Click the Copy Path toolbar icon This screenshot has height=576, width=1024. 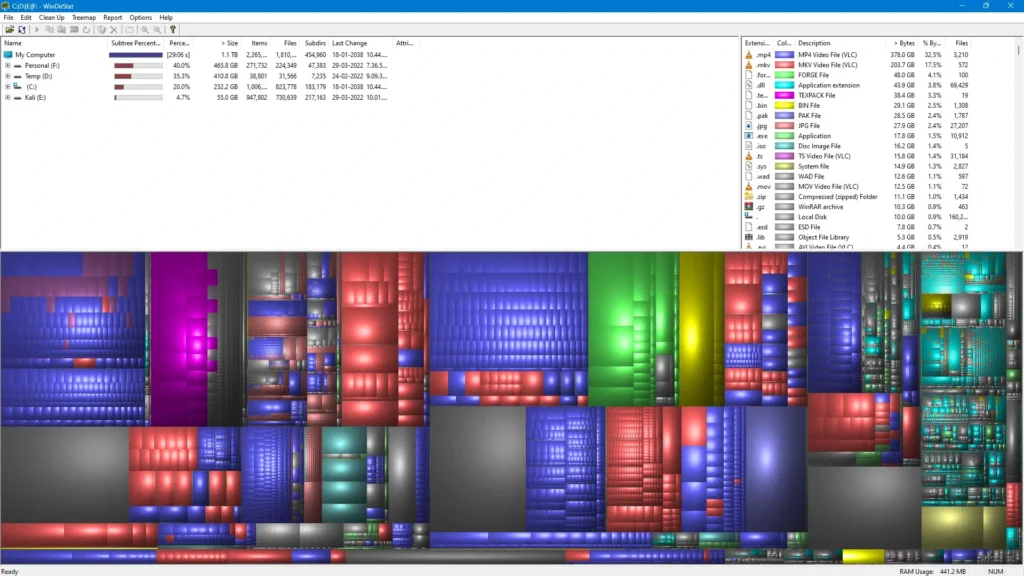[x=50, y=30]
